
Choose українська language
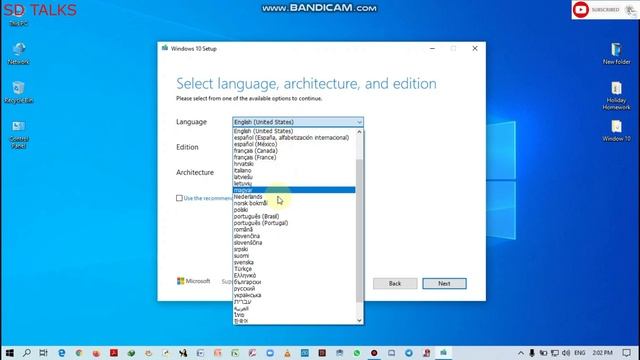(x=294, y=295)
